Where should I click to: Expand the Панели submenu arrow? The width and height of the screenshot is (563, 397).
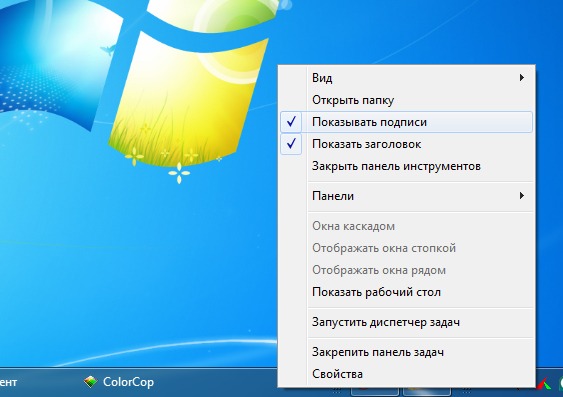tap(522, 196)
